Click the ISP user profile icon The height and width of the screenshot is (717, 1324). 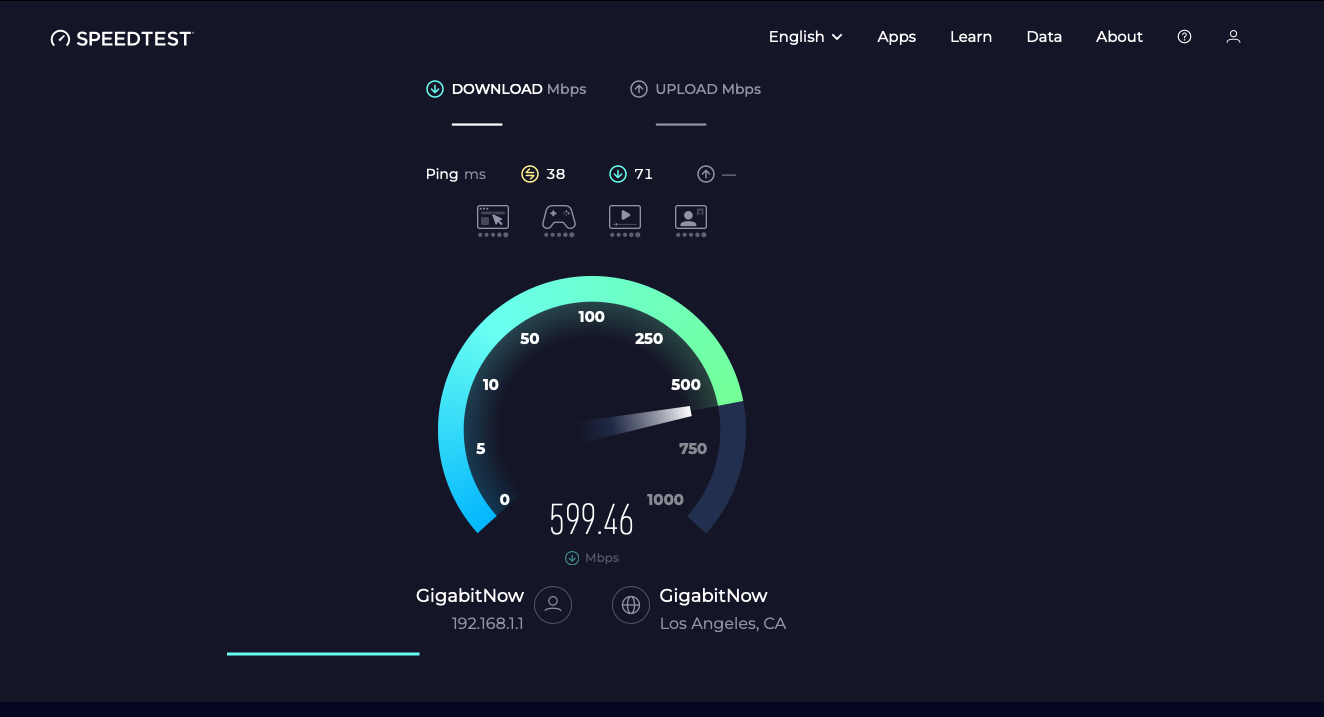(553, 605)
